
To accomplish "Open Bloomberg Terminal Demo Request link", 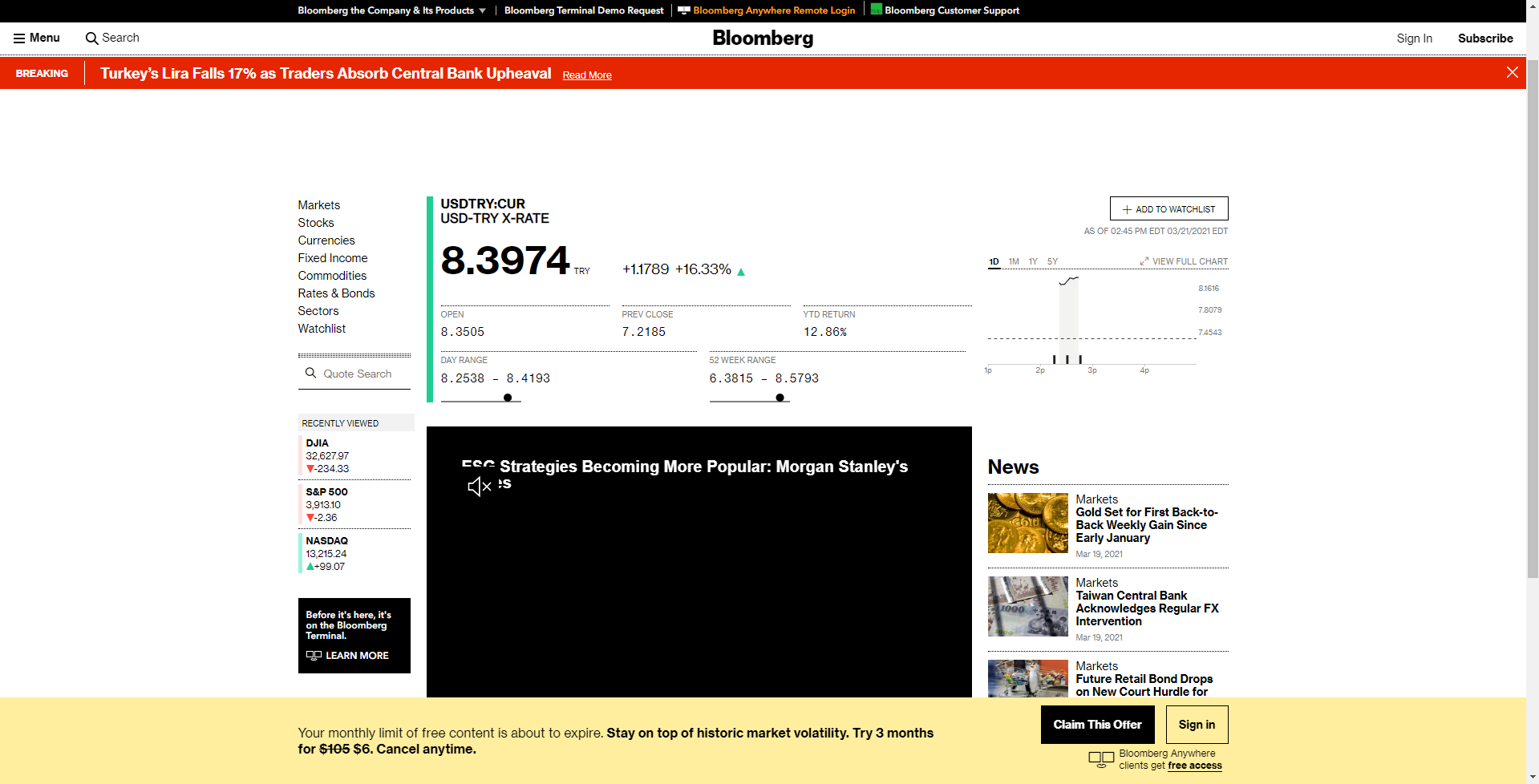I will point(584,10).
